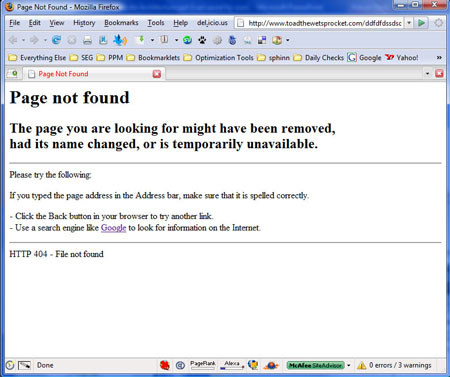Click the blue claw toolbar icon
Viewport: 450px width, 377px height.
pos(232,40)
